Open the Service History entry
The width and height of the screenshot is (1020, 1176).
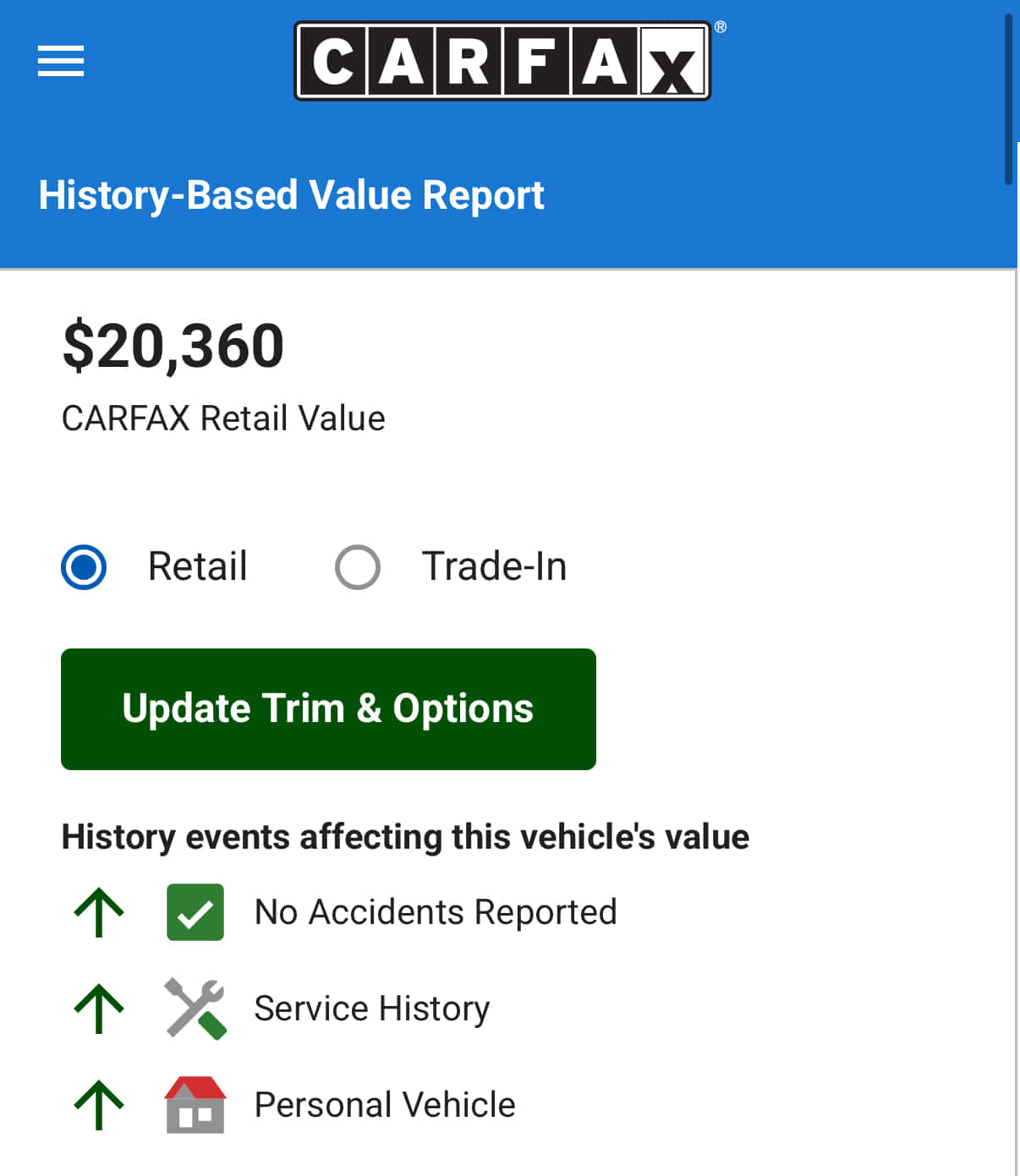coord(372,1009)
